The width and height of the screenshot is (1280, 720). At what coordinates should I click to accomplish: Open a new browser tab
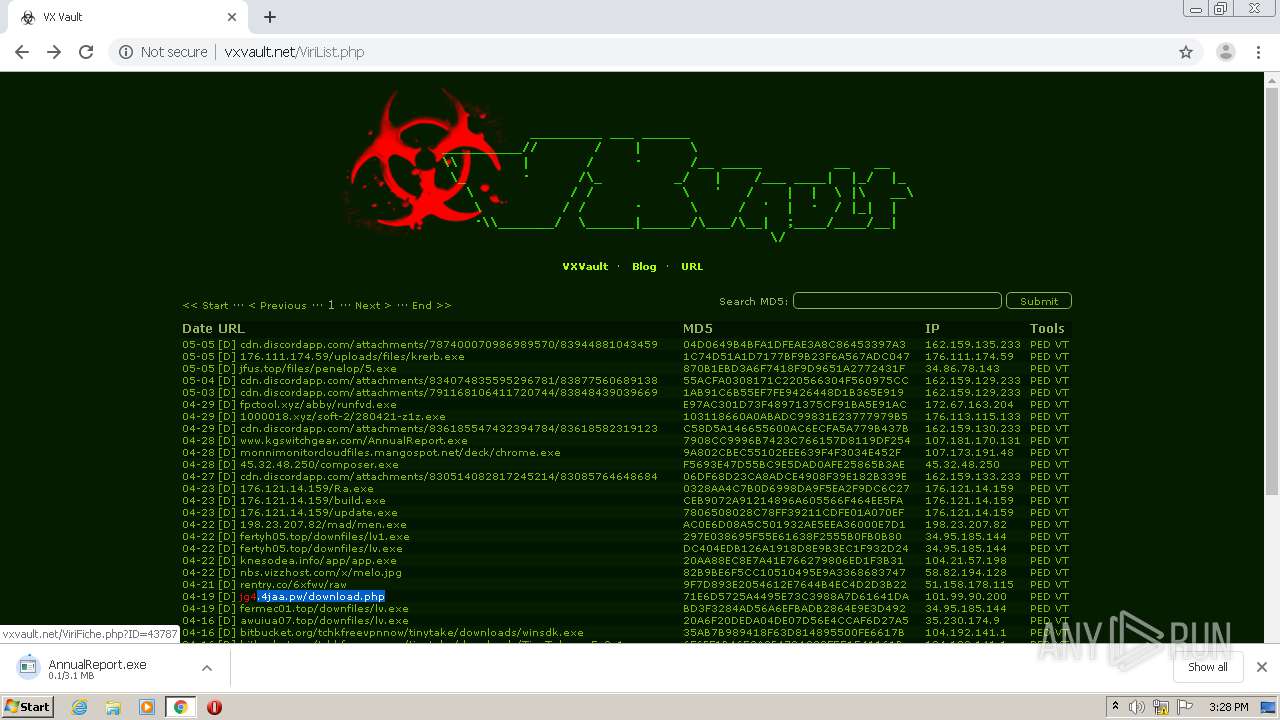(270, 17)
